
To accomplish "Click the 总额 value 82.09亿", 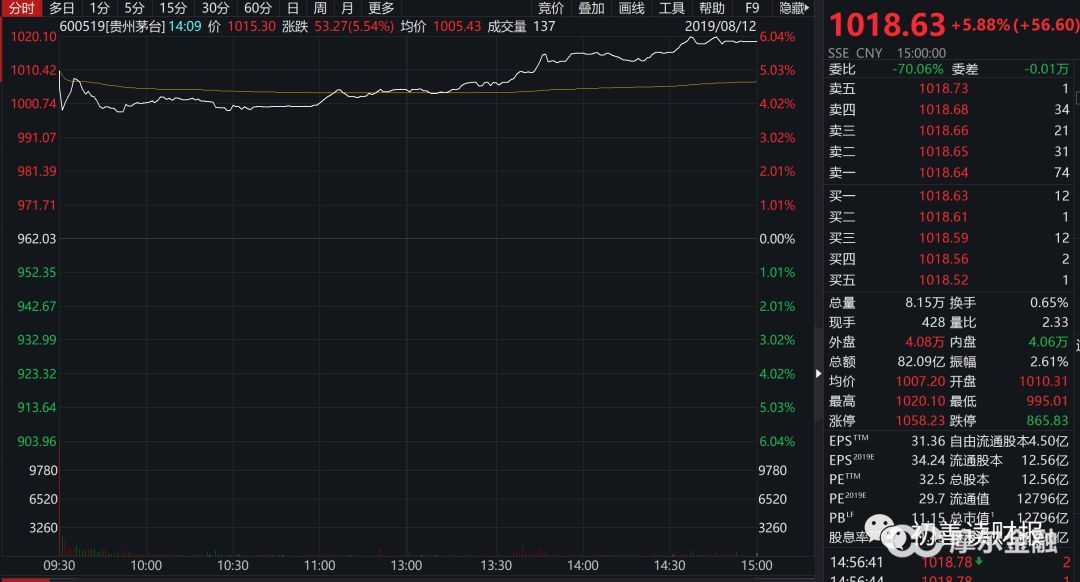I will [921, 362].
